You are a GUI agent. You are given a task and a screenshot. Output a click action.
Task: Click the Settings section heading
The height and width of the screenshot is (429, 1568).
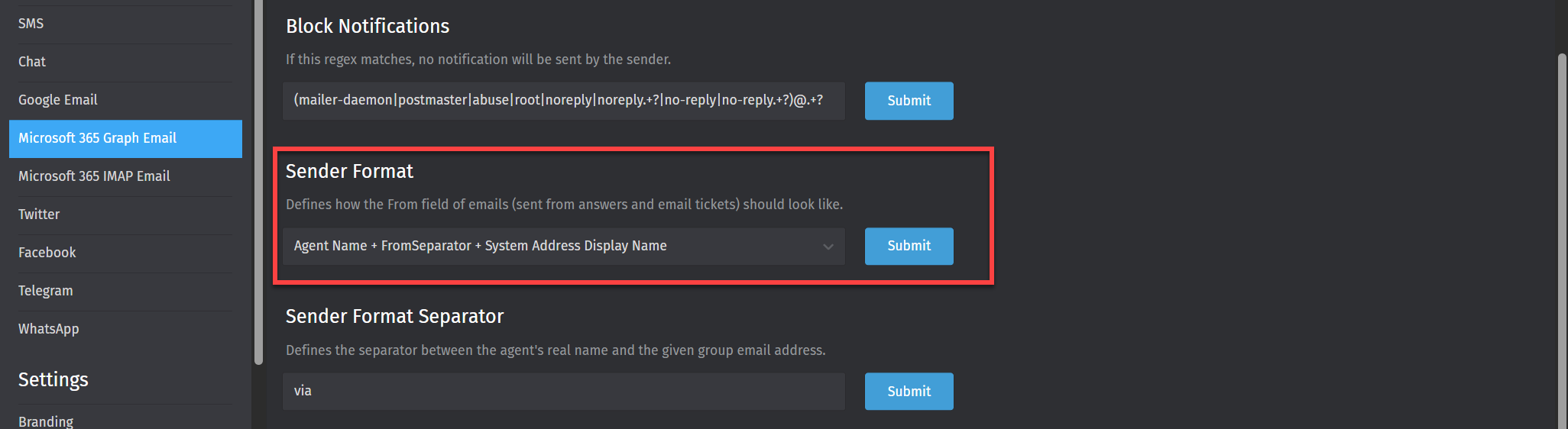[53, 379]
